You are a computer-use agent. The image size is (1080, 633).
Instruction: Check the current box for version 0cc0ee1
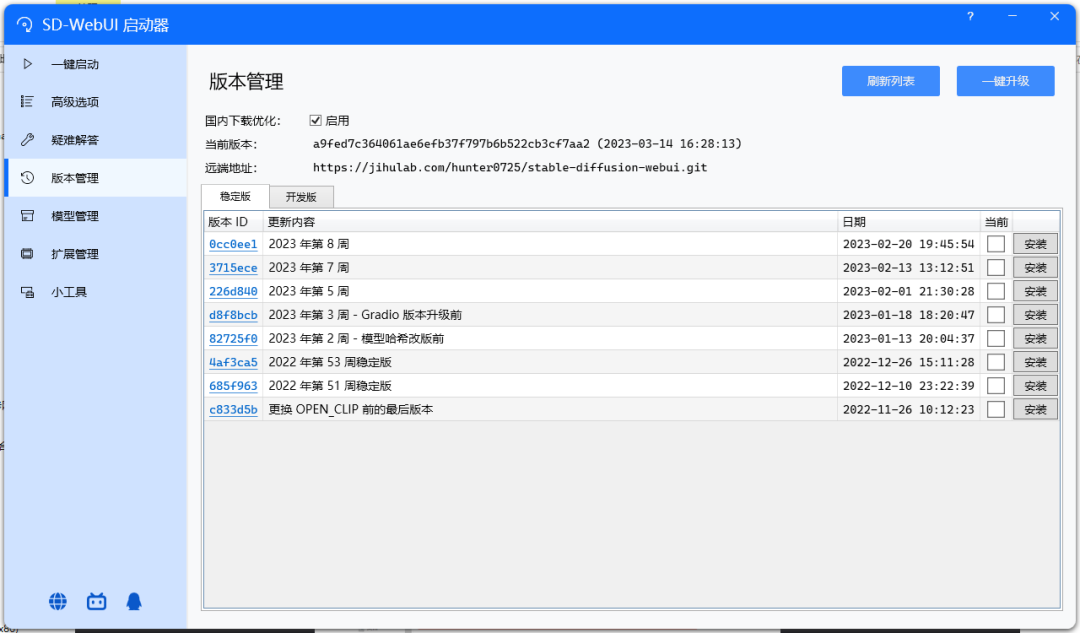996,244
